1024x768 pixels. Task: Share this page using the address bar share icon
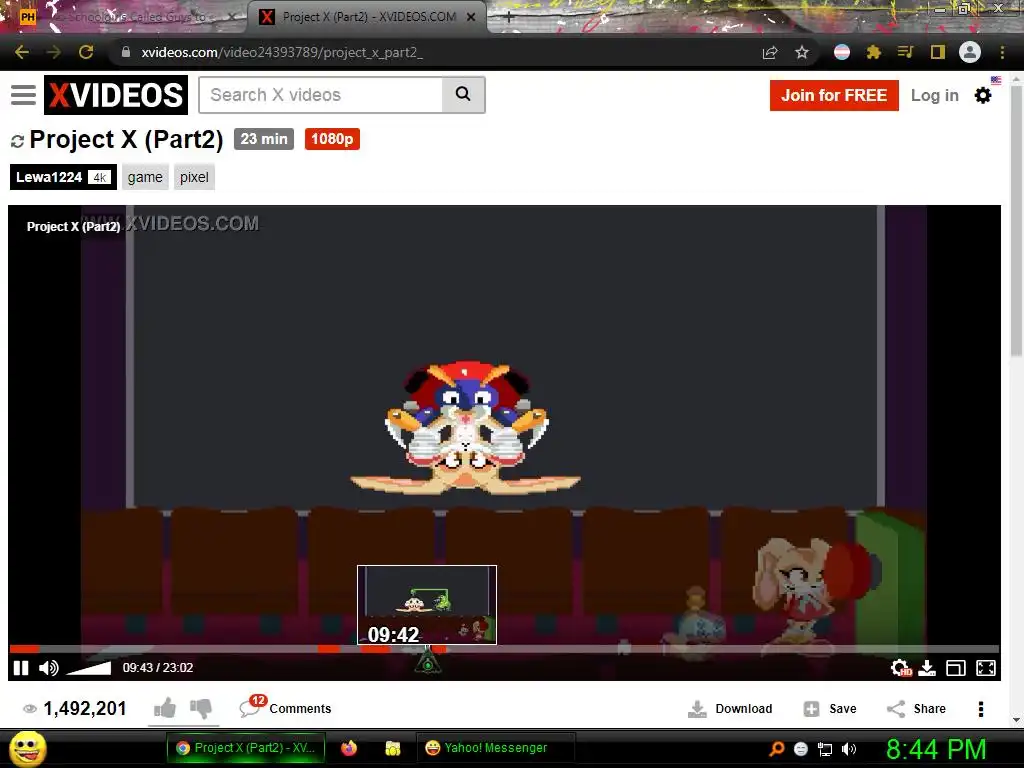click(x=770, y=52)
